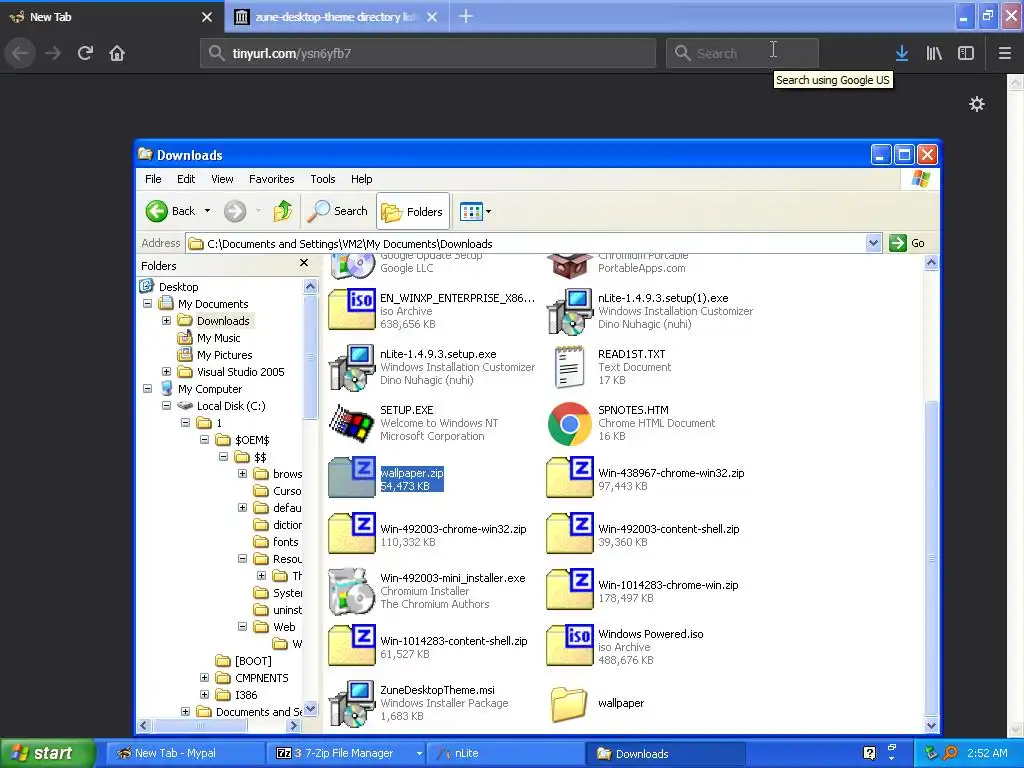Open the Back history dropdown arrow

point(208,211)
